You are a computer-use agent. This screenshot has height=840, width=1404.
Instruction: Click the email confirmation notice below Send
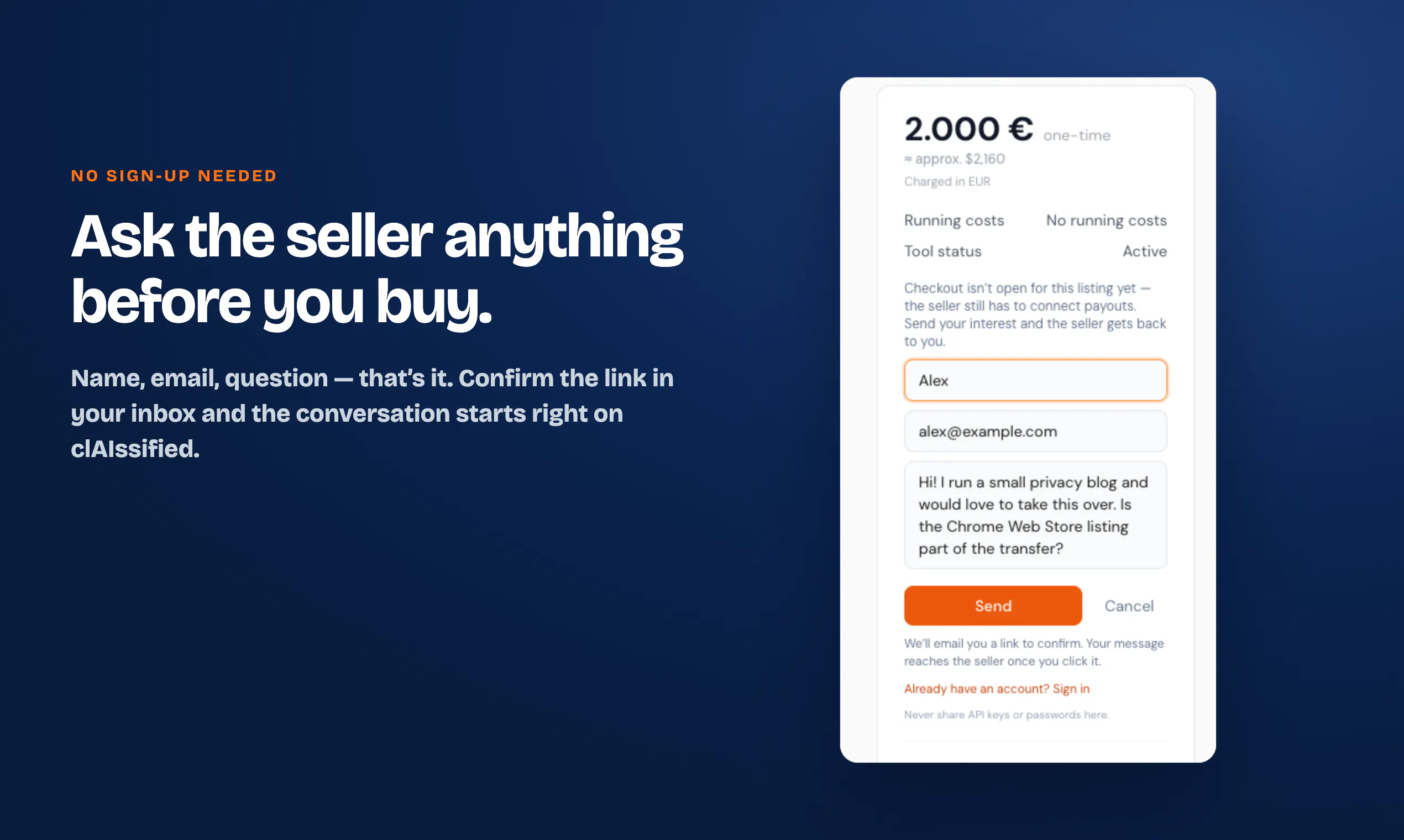[x=1034, y=652]
